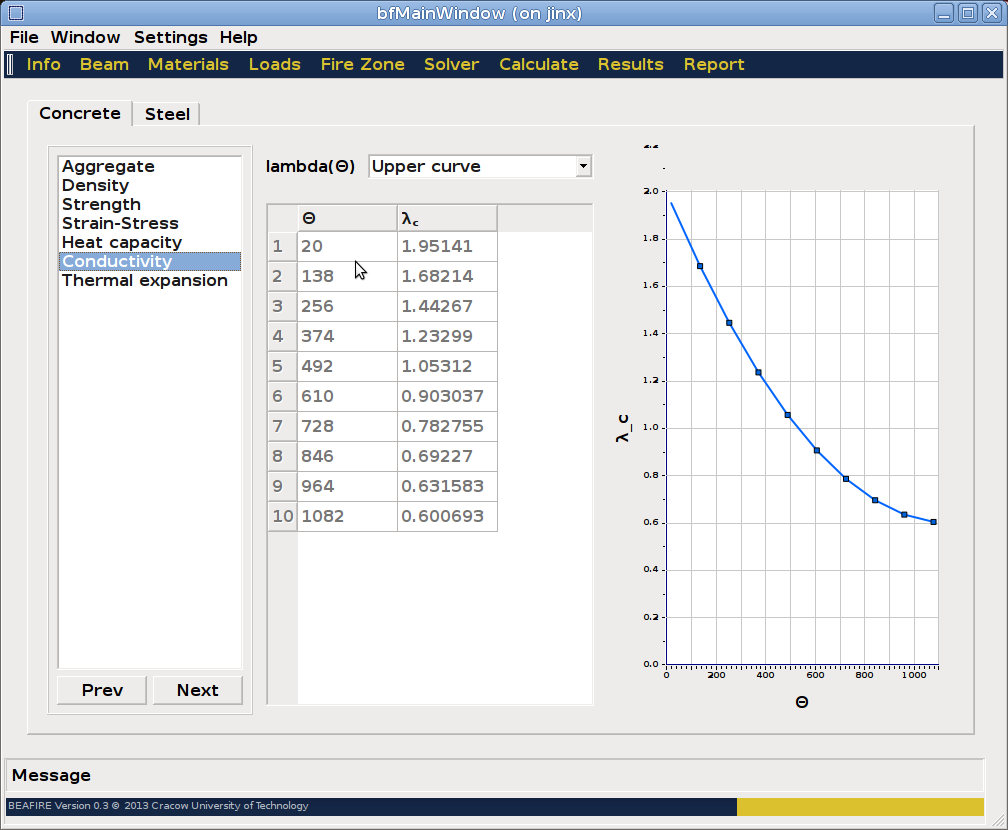The width and height of the screenshot is (1008, 830).
Task: Choose Strain-Stress from the property list
Action: point(120,224)
